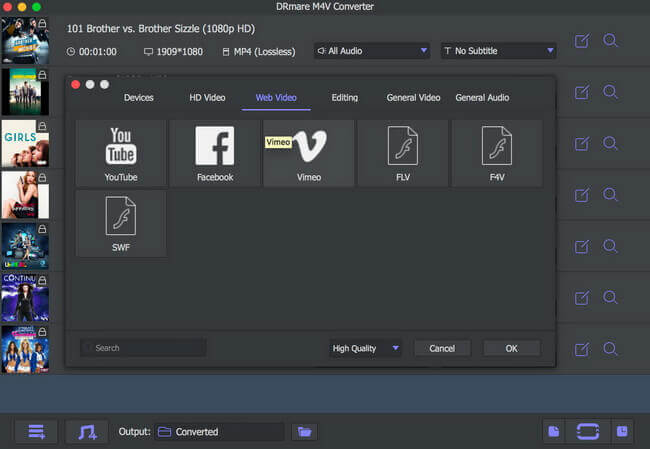Click the search icon on the second video row
The image size is (650, 449).
coord(610,92)
